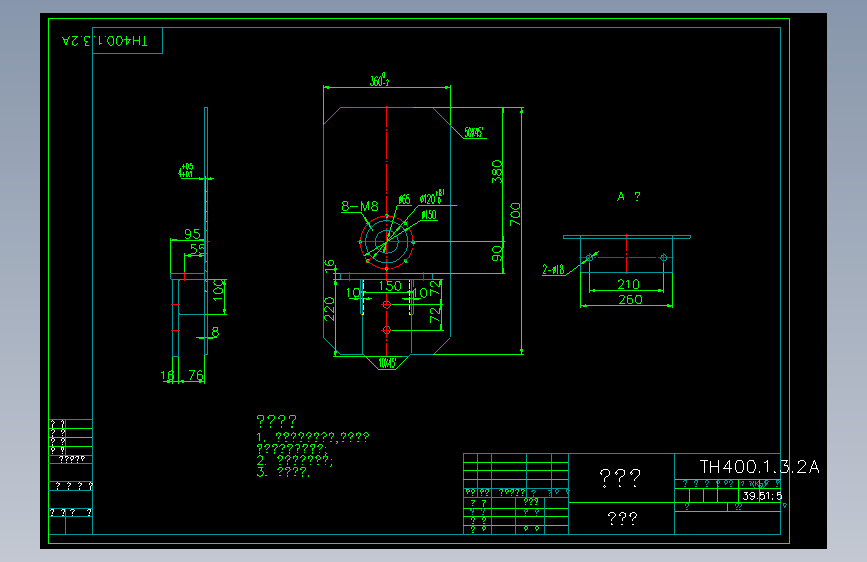
Task: Click the 10x45° chamfer callout at bottom
Action: click(387, 363)
